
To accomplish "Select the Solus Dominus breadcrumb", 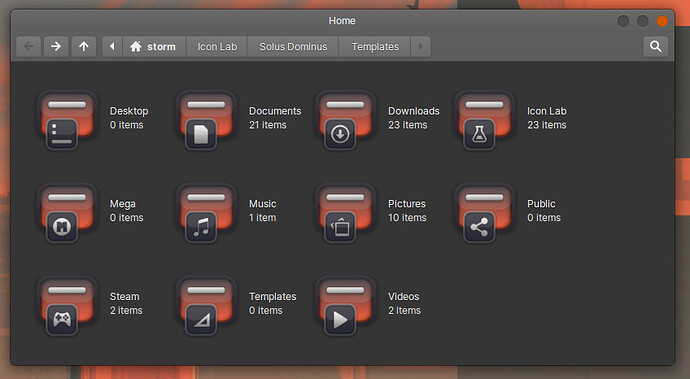I will point(293,46).
